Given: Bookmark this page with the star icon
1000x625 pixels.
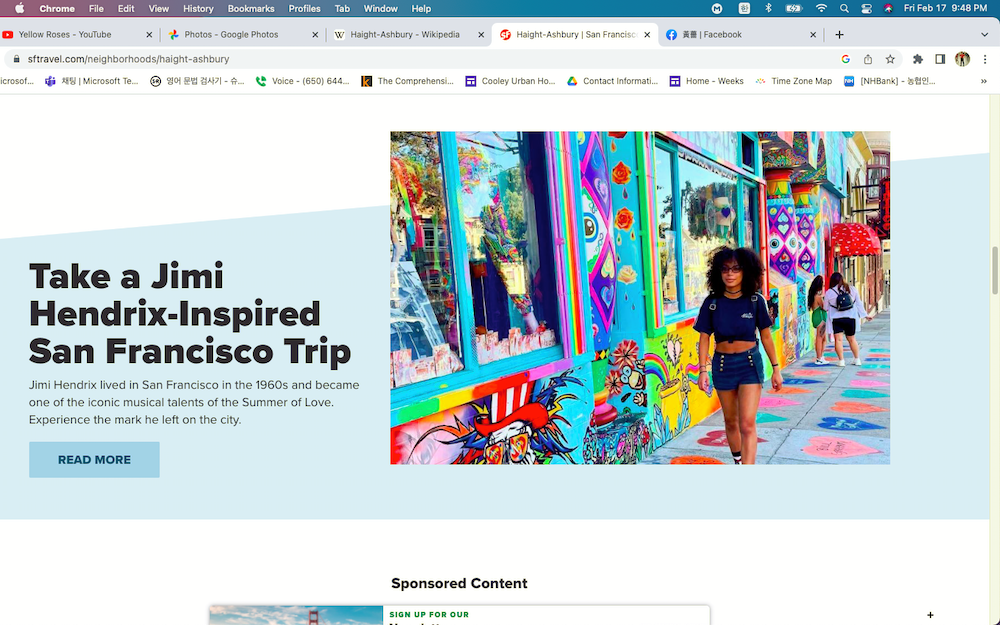Looking at the screenshot, I should (890, 59).
